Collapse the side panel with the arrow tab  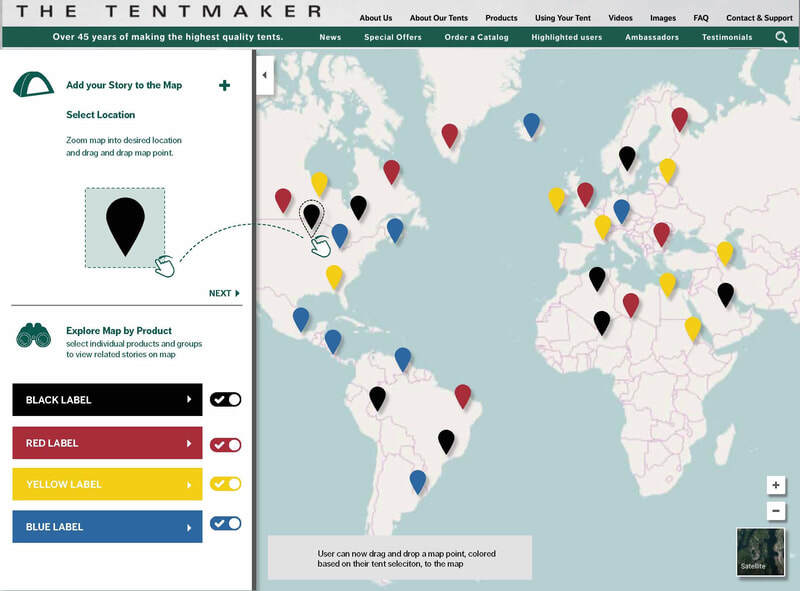click(265, 75)
